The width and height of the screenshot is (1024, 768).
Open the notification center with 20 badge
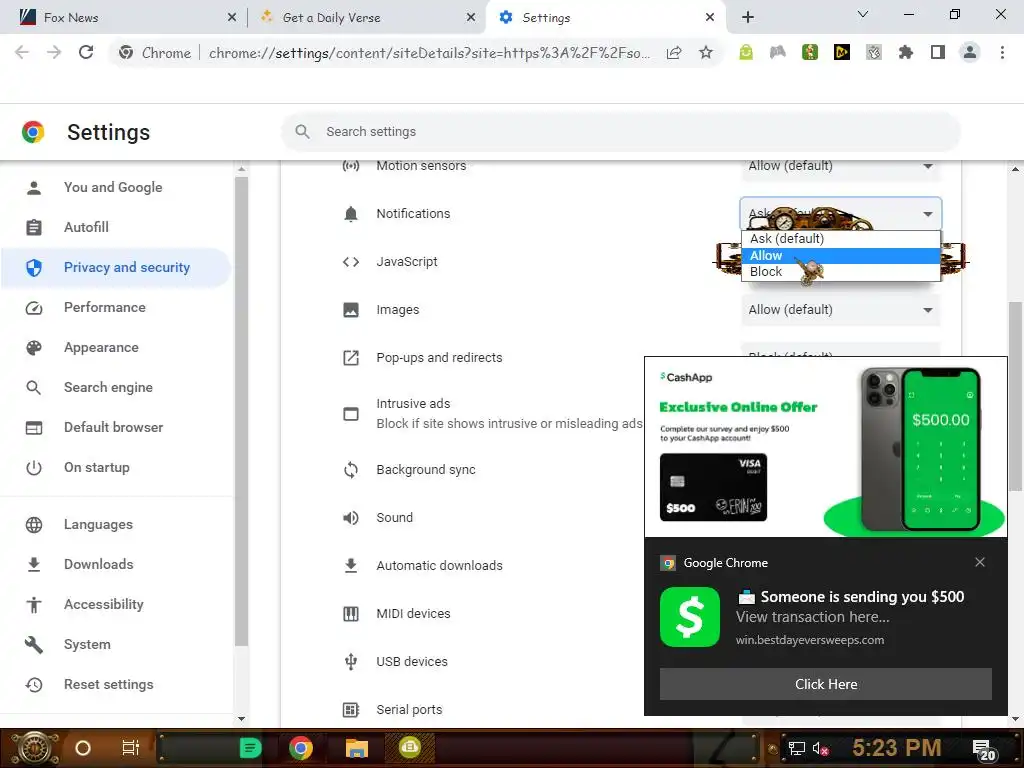(x=984, y=750)
